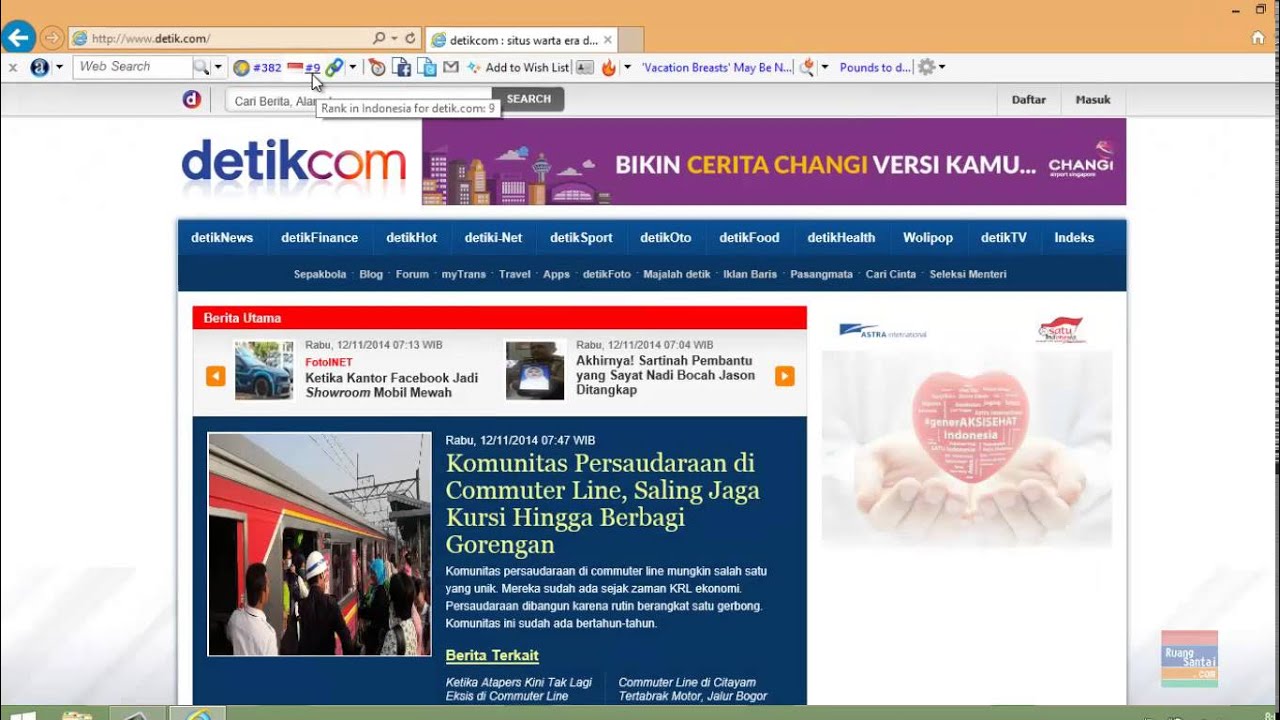This screenshot has width=1280, height=720.
Task: Click the search analytics flame-magnifier icon
Action: 806,67
